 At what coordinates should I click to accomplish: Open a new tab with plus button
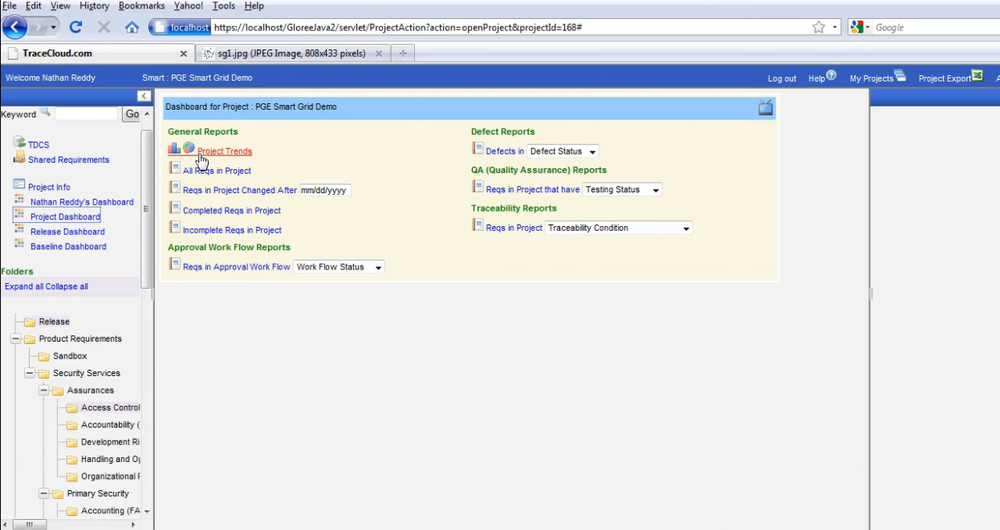tap(402, 54)
